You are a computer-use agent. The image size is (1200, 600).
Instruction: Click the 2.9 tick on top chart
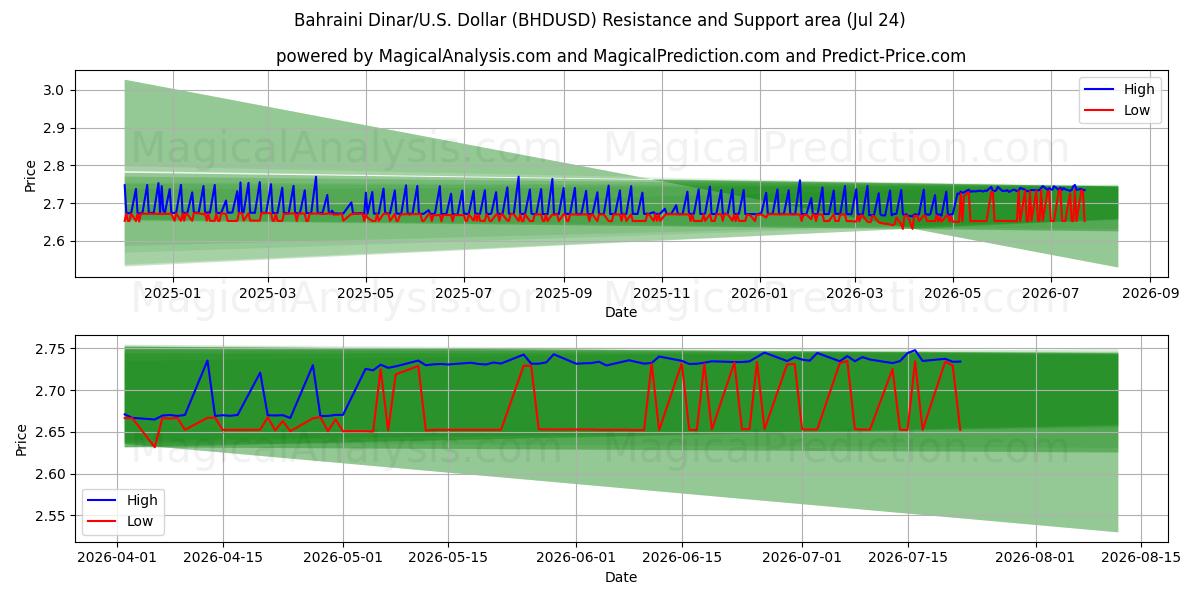point(56,128)
